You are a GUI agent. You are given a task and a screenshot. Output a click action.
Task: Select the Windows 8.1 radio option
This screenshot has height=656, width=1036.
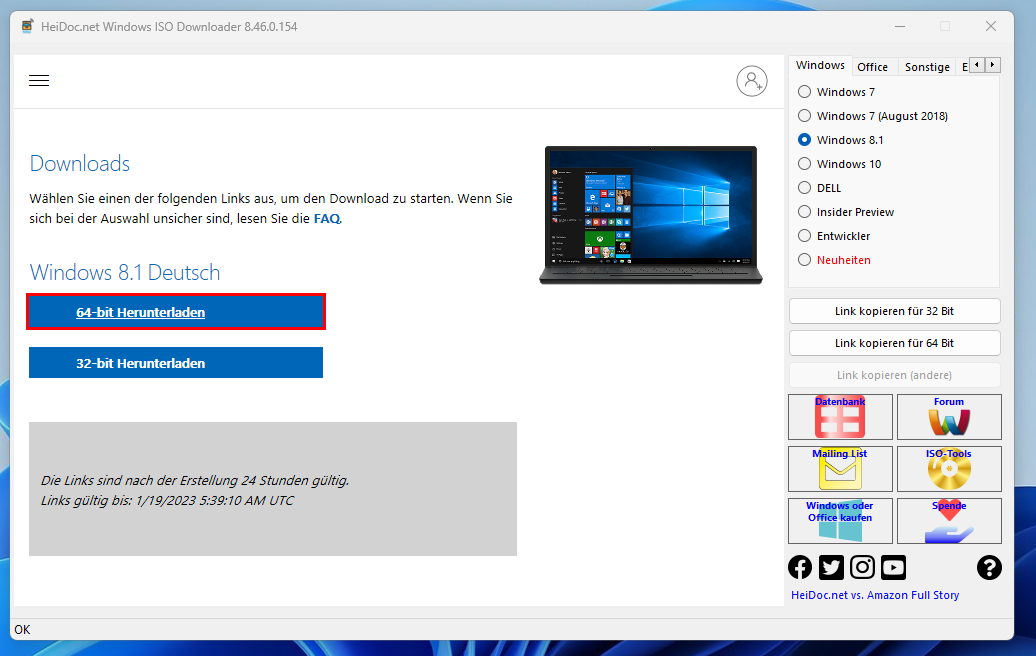click(x=840, y=140)
